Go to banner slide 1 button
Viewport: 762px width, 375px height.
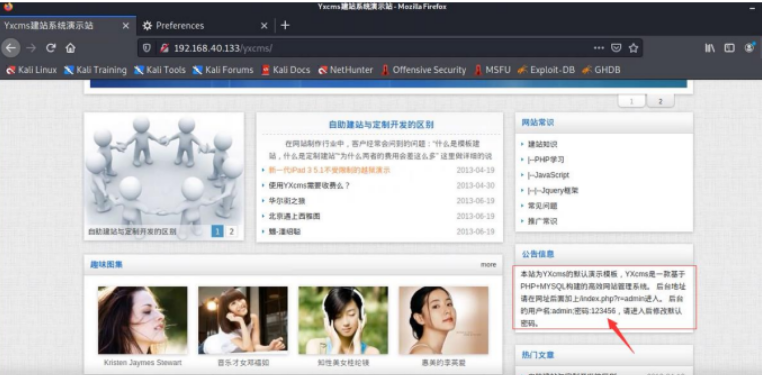point(631,101)
